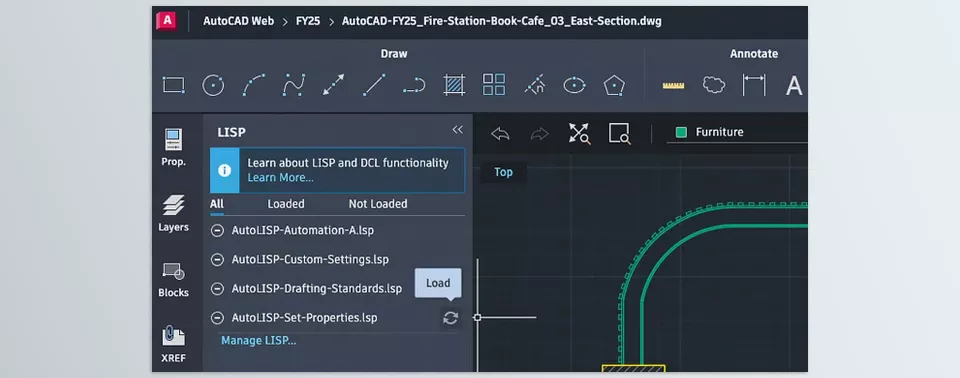Click the Load tooltip button

click(x=438, y=283)
